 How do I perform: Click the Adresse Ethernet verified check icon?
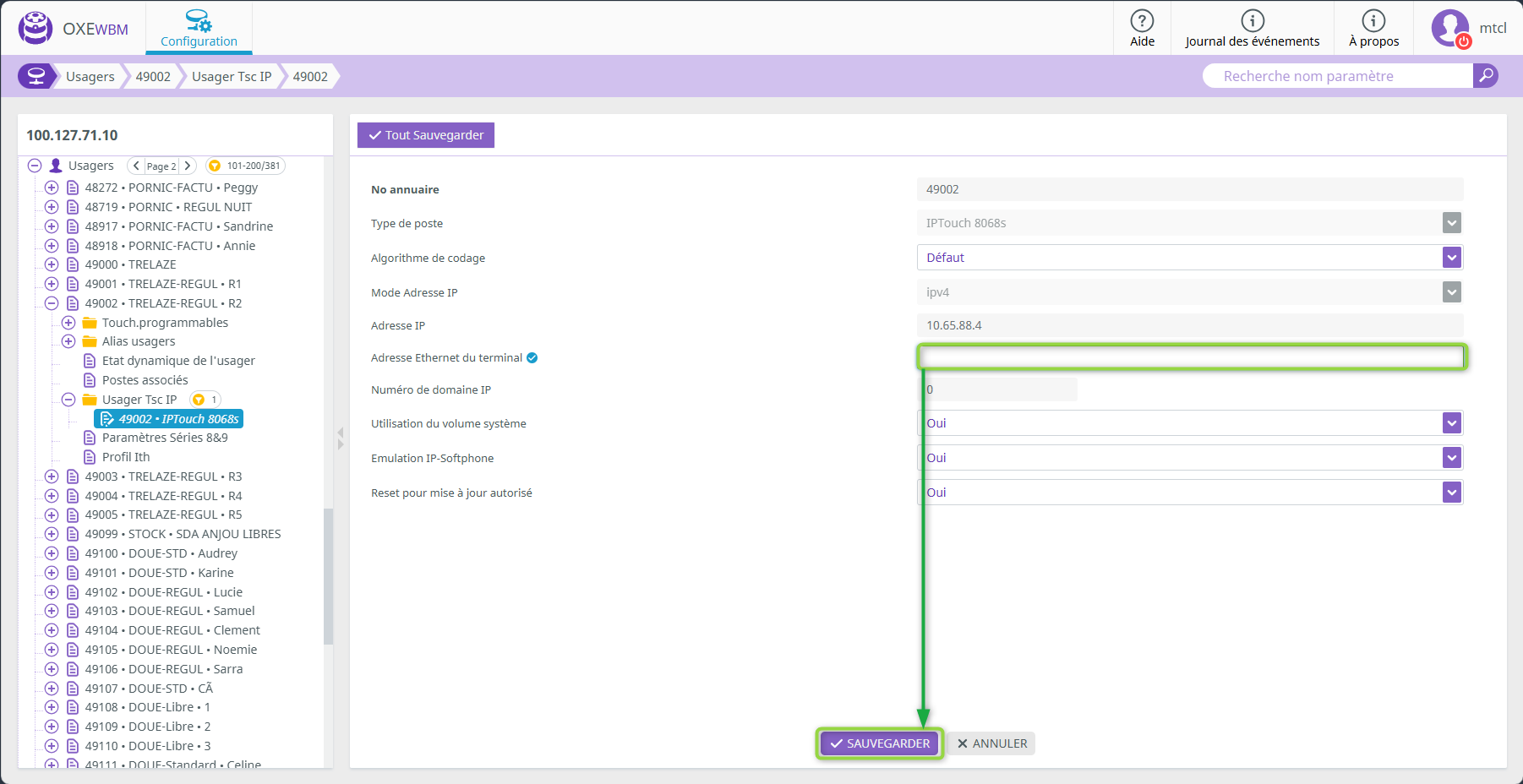coord(532,358)
